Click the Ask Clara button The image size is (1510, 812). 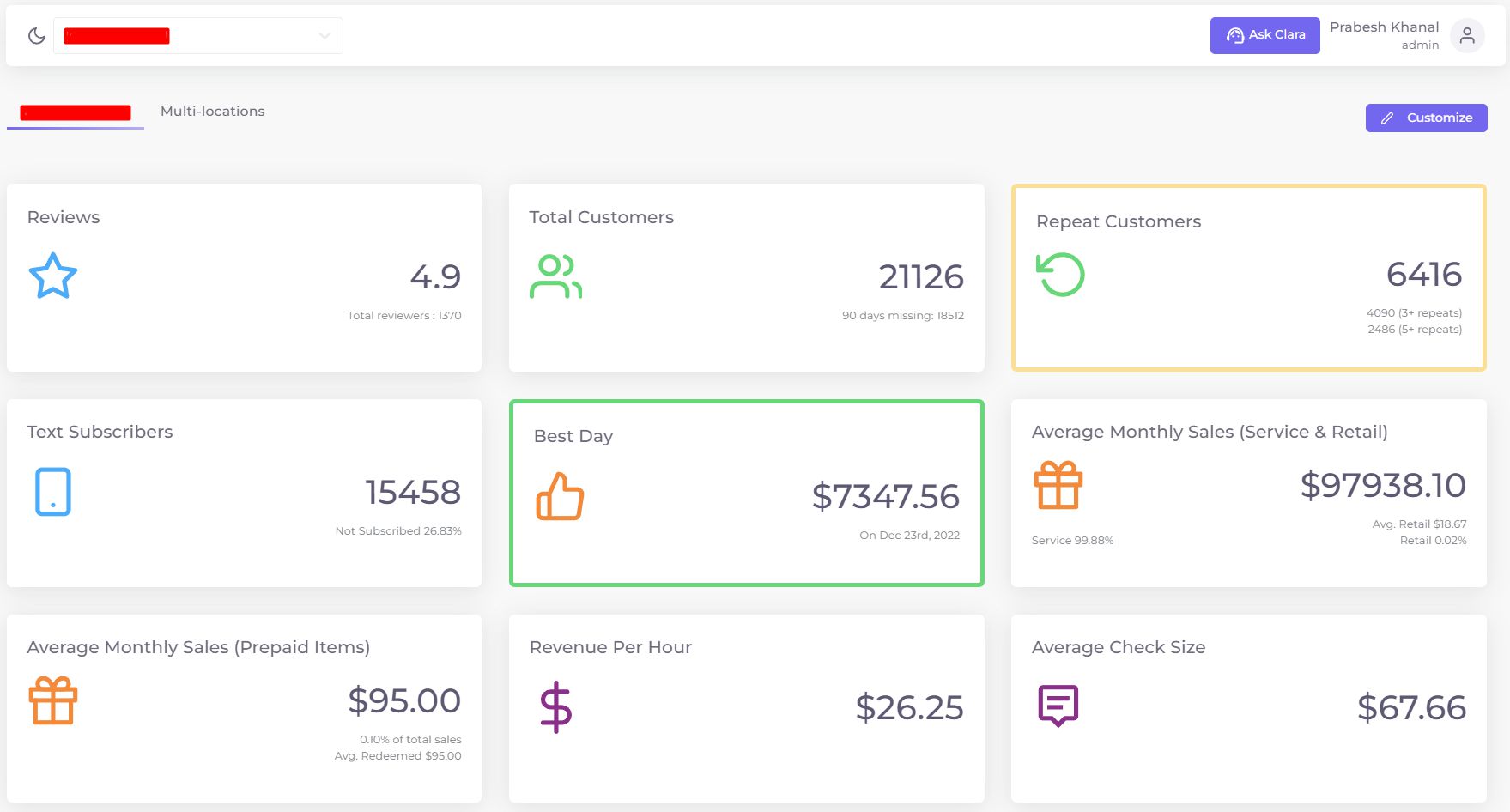[1264, 35]
